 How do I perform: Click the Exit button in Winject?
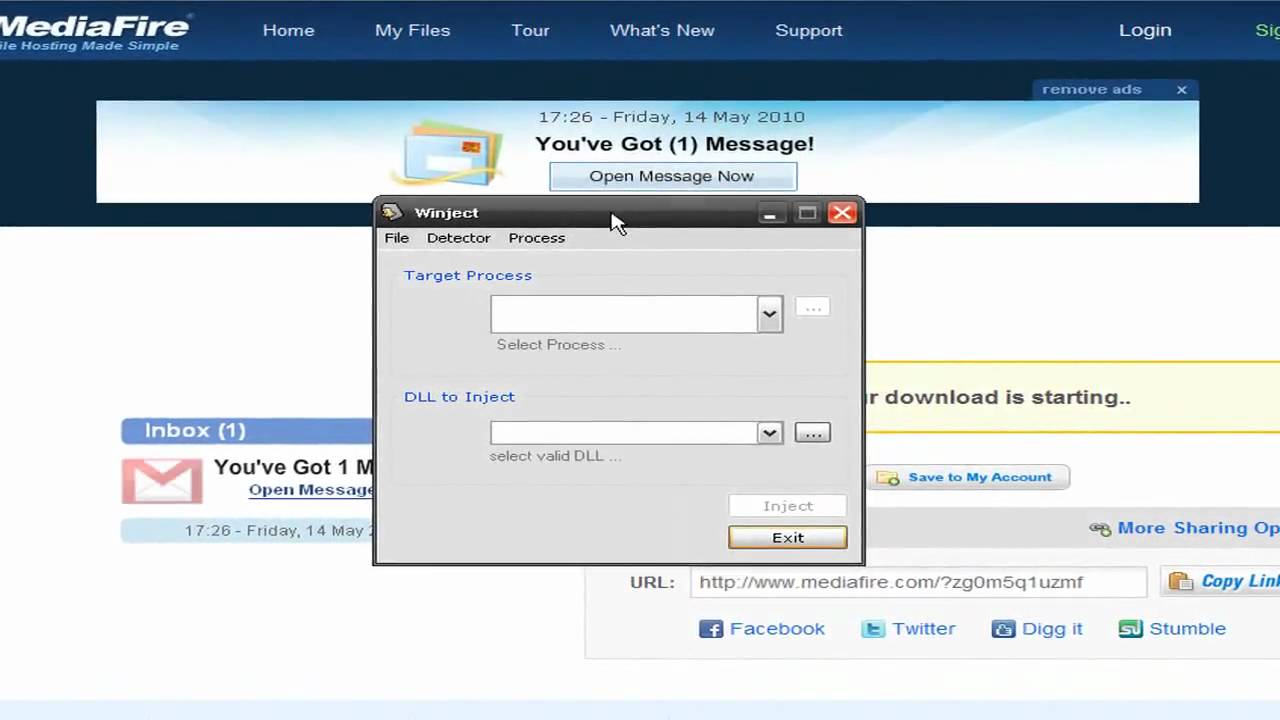[x=788, y=538]
